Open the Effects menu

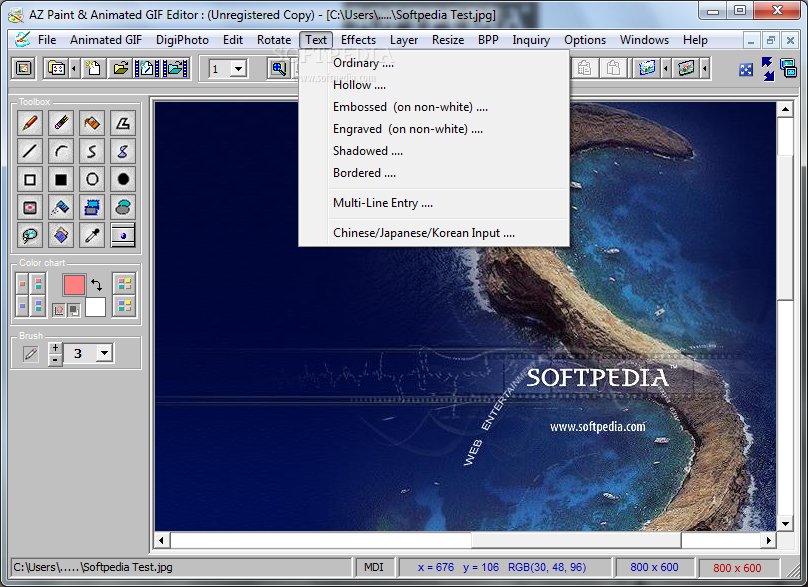click(x=358, y=40)
